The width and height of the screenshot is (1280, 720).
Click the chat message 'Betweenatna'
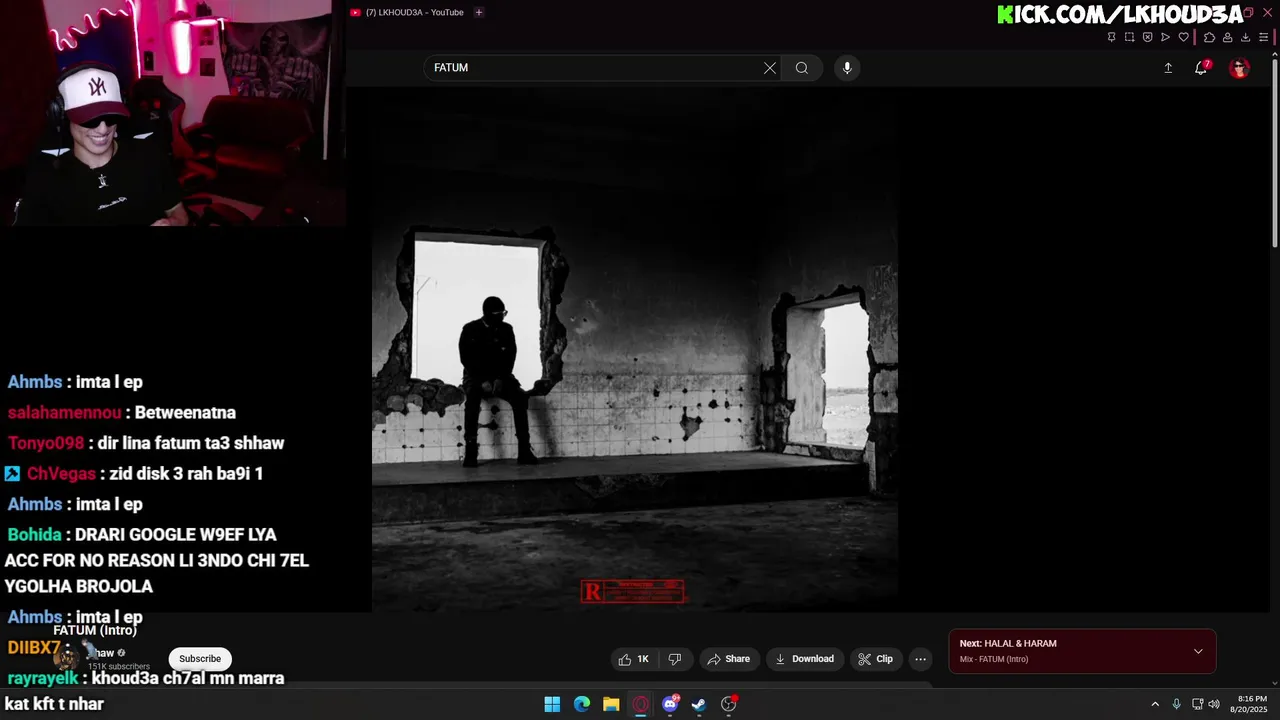click(185, 413)
